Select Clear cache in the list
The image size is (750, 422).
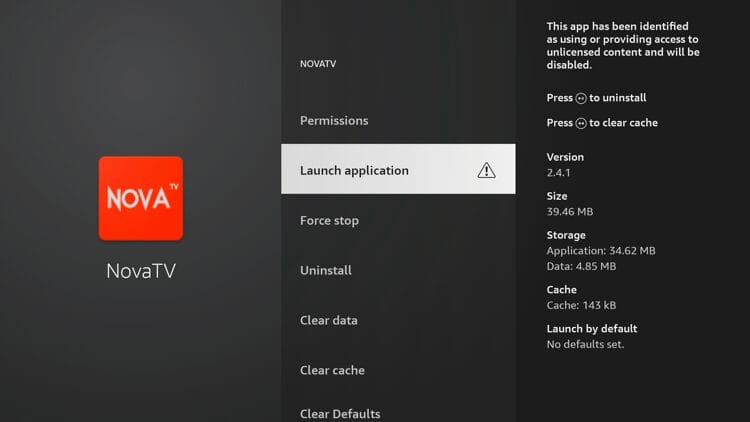(x=398, y=370)
